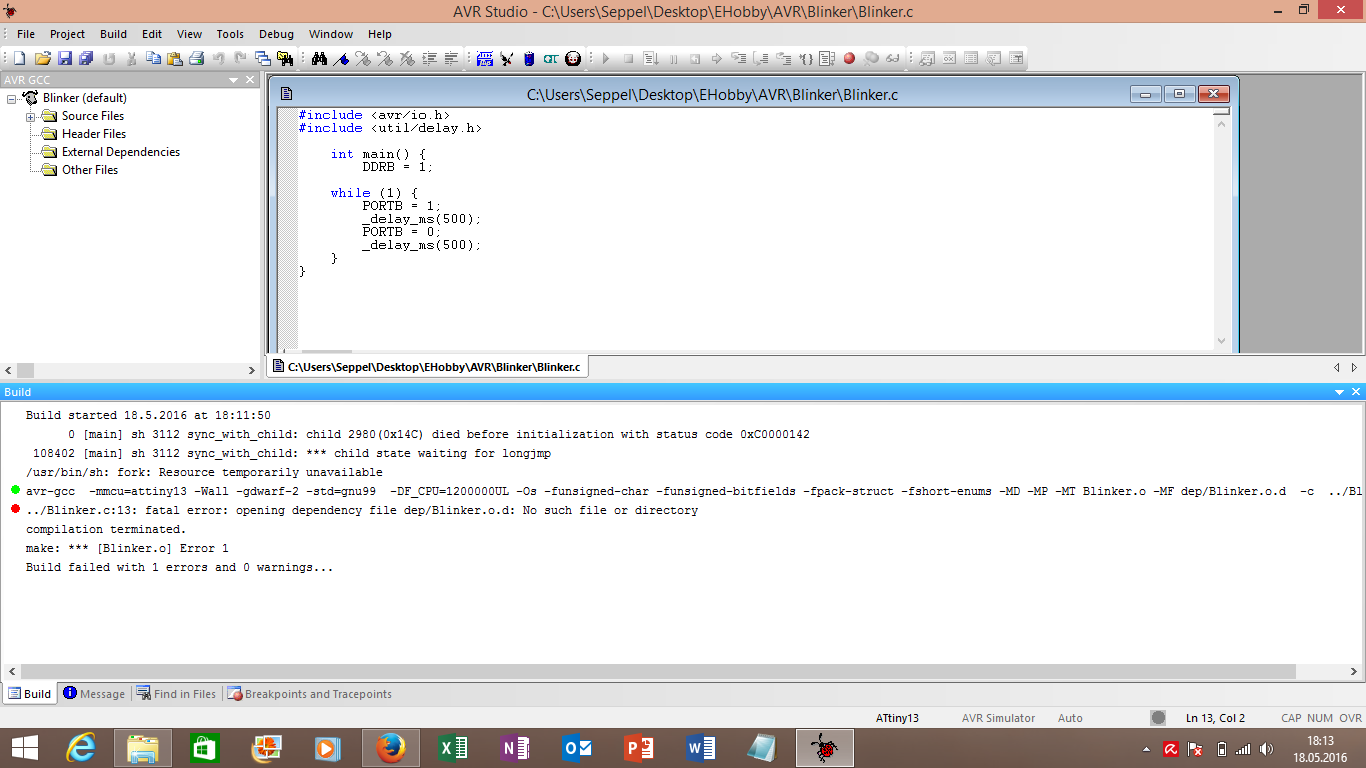The height and width of the screenshot is (768, 1366).
Task: Open file using the folder toolbar icon
Action: pyautogui.click(x=42, y=59)
